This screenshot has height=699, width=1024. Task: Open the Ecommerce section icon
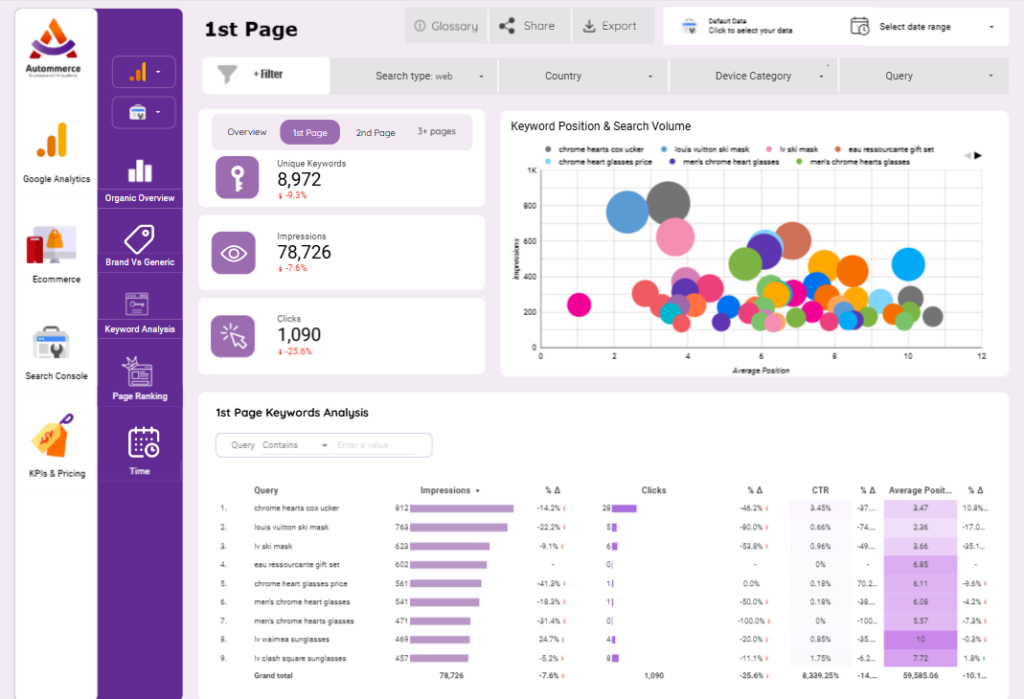coord(52,244)
